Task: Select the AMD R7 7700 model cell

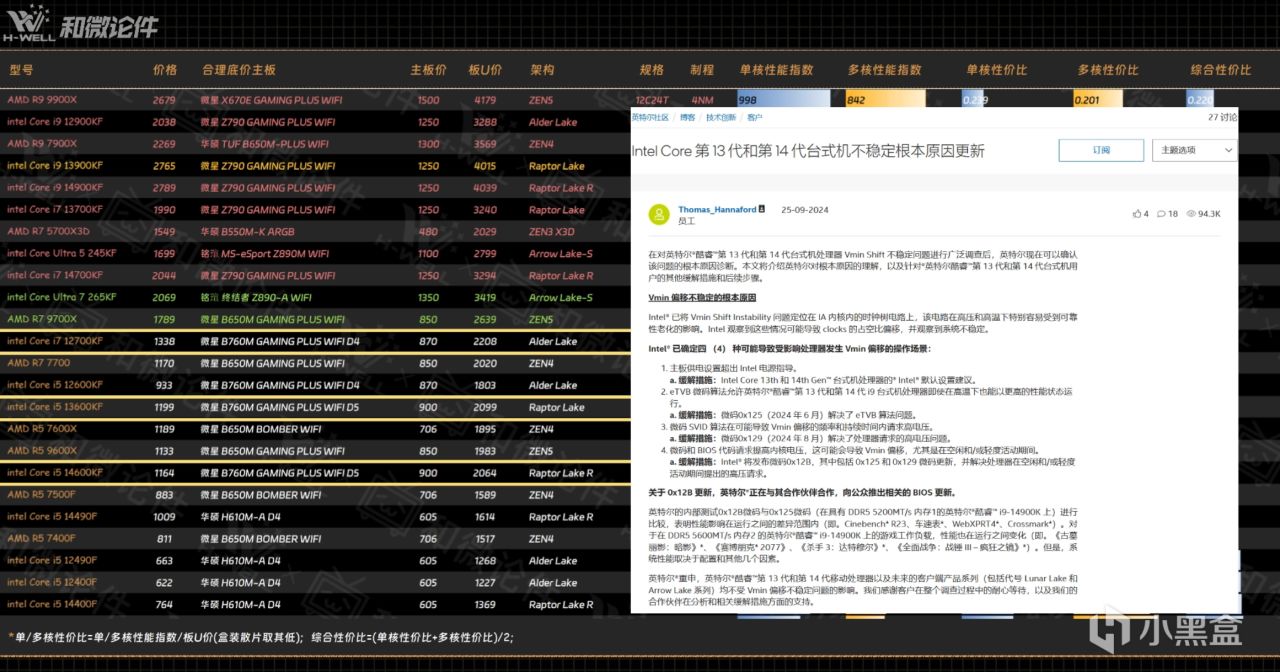Action: (x=39, y=363)
